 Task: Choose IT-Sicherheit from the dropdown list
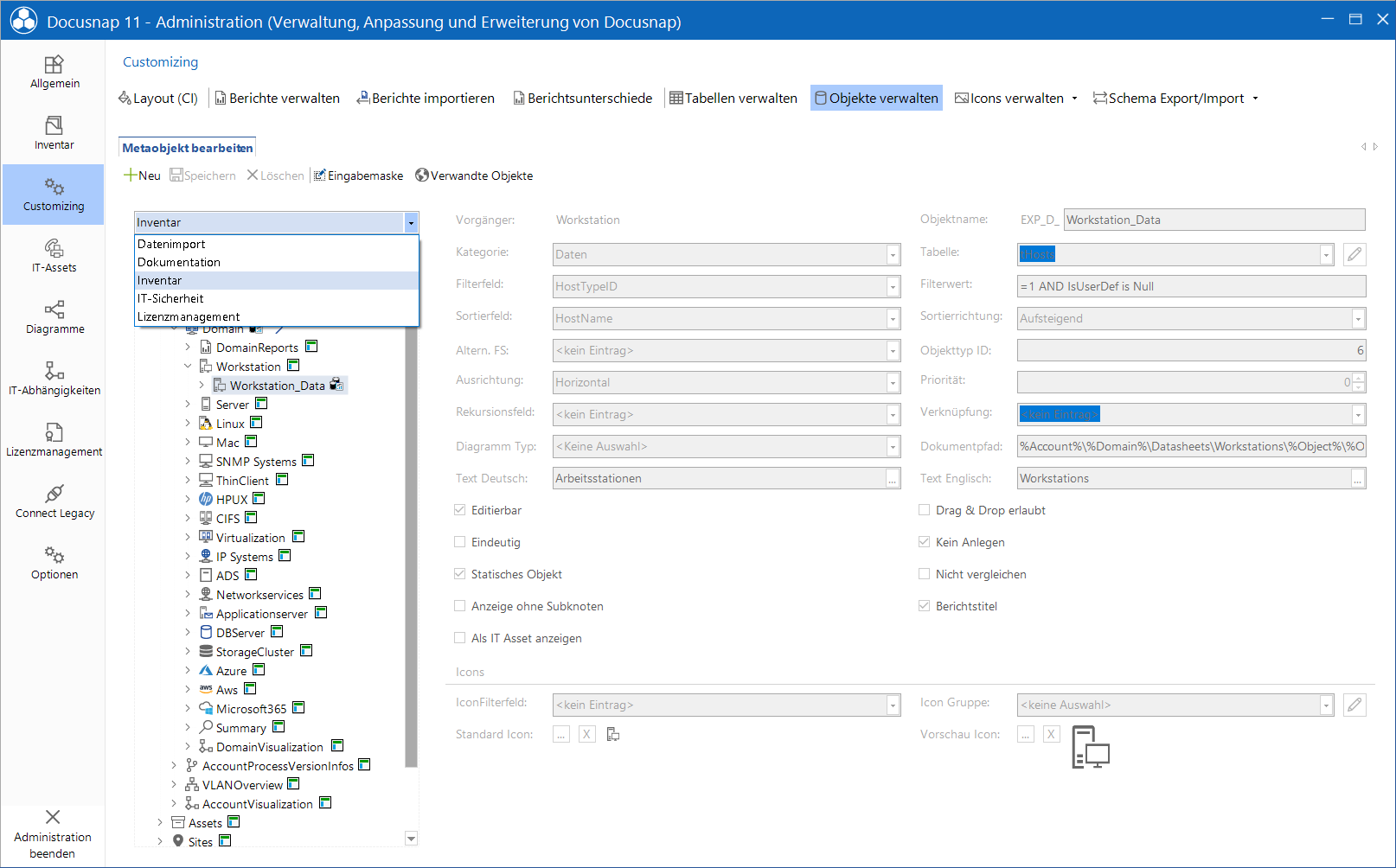277,298
